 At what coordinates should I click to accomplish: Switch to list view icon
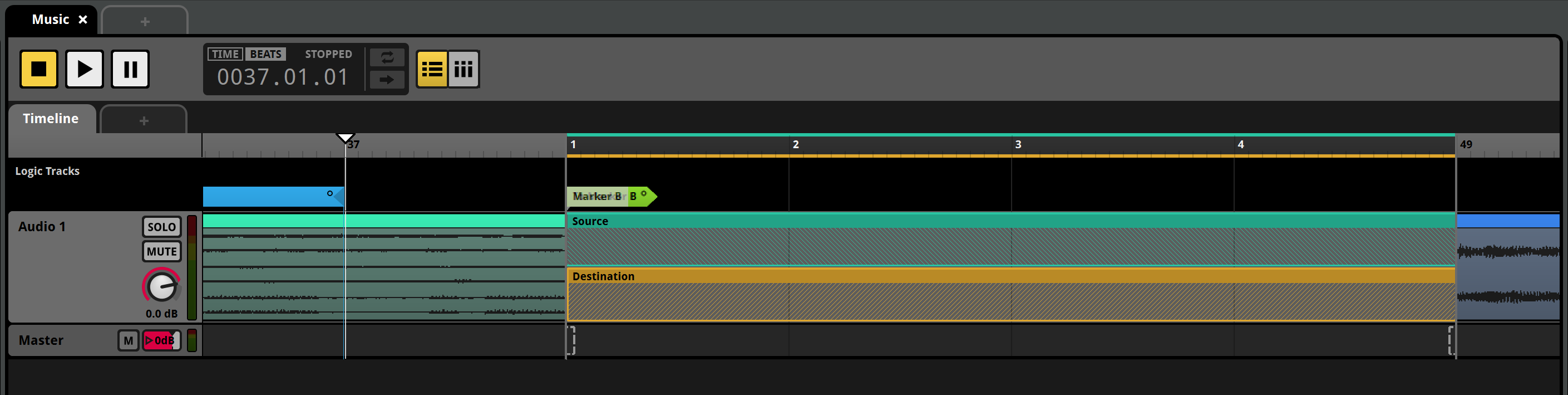point(432,69)
